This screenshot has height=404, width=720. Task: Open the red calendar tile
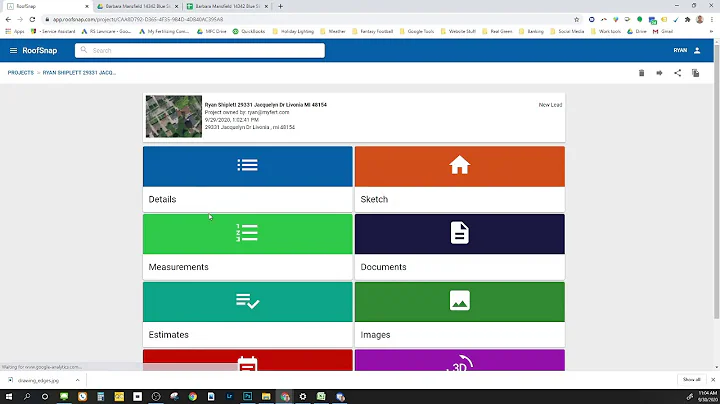pos(248,360)
